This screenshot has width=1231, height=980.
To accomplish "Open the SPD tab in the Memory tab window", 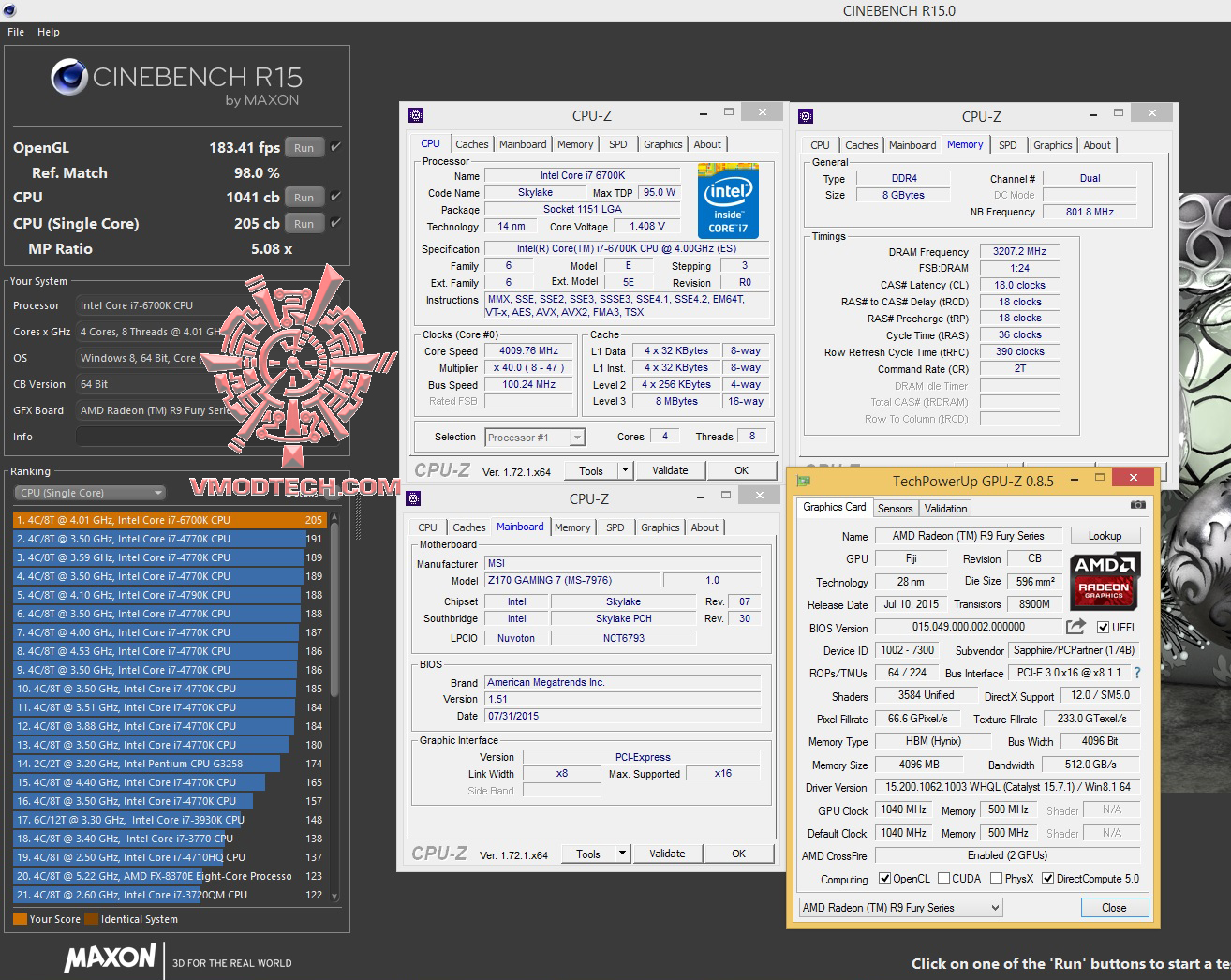I will pos(1008,145).
